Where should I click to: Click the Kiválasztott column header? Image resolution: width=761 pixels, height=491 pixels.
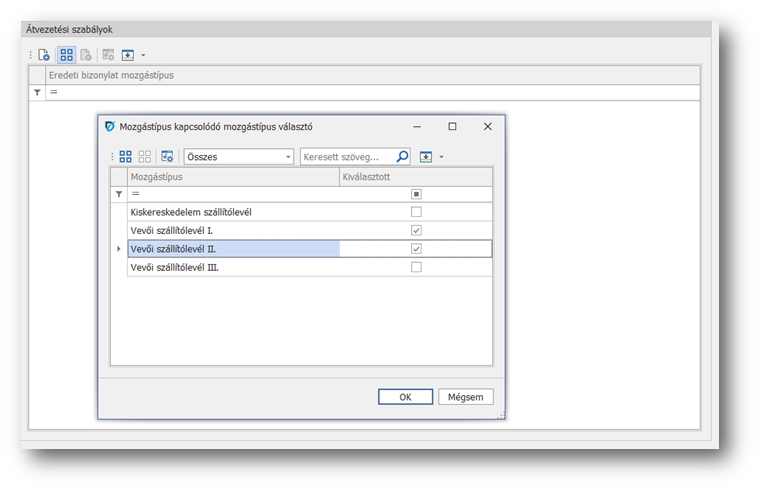tap(415, 176)
